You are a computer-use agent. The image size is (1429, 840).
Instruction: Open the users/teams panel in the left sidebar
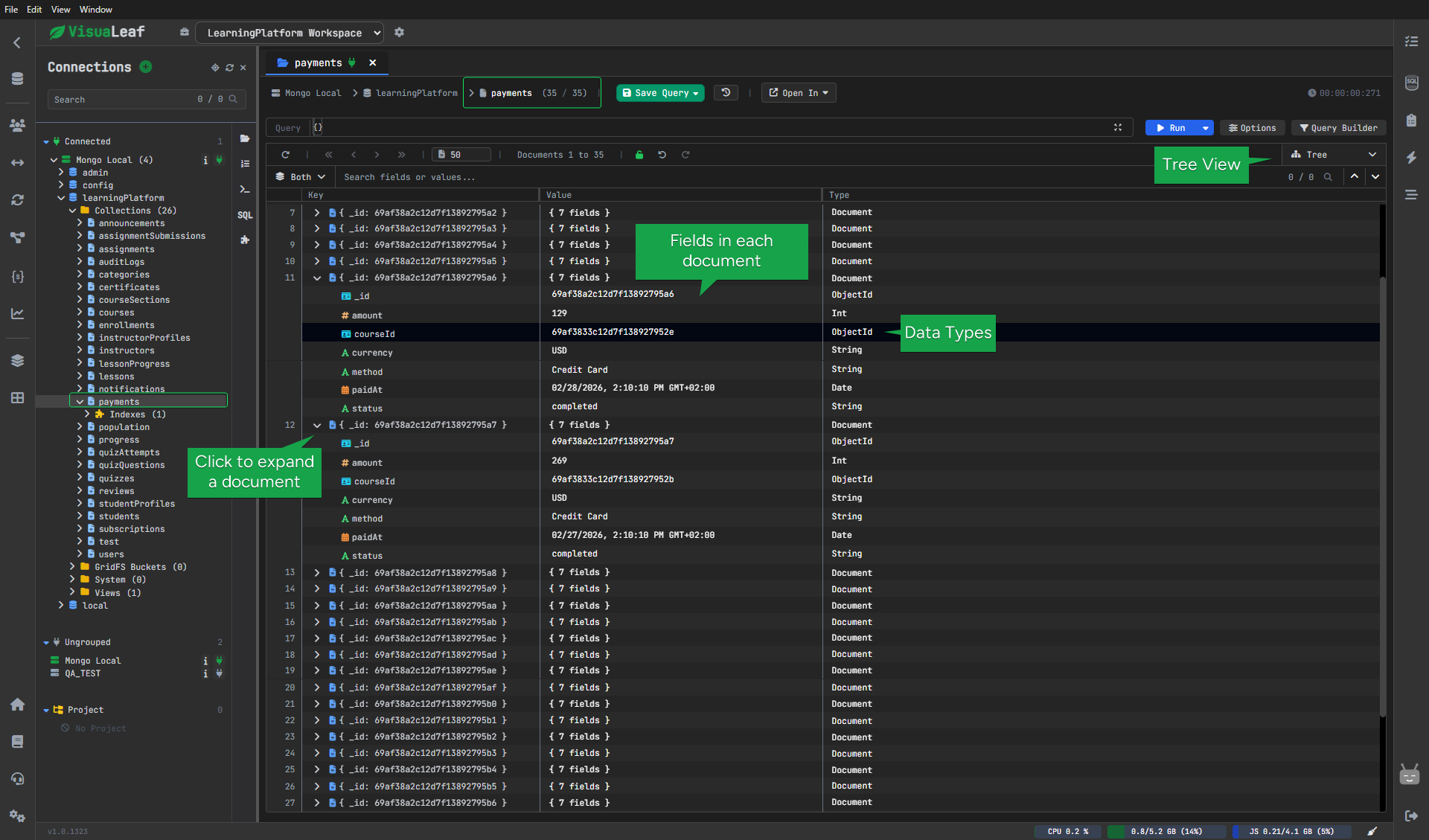coord(17,126)
